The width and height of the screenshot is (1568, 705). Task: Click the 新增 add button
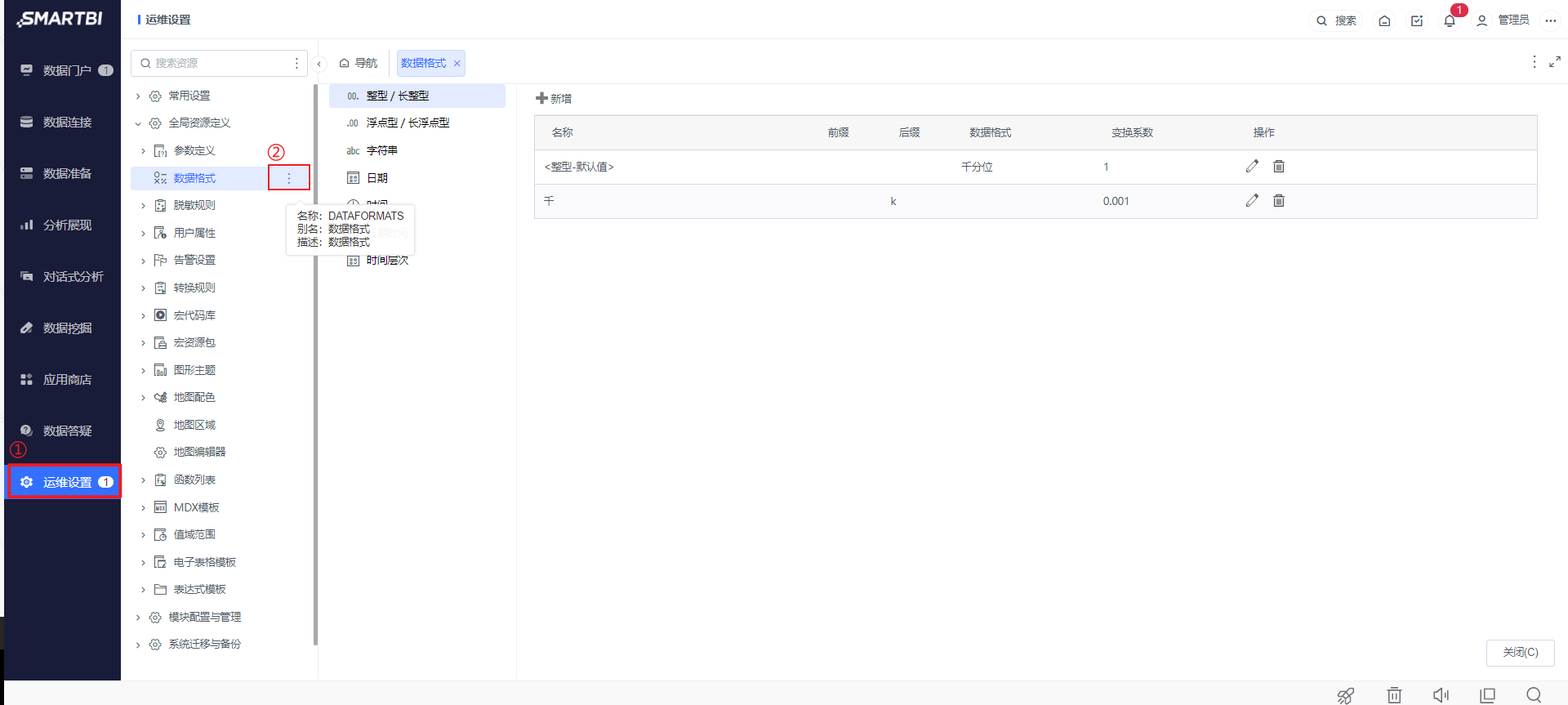554,99
